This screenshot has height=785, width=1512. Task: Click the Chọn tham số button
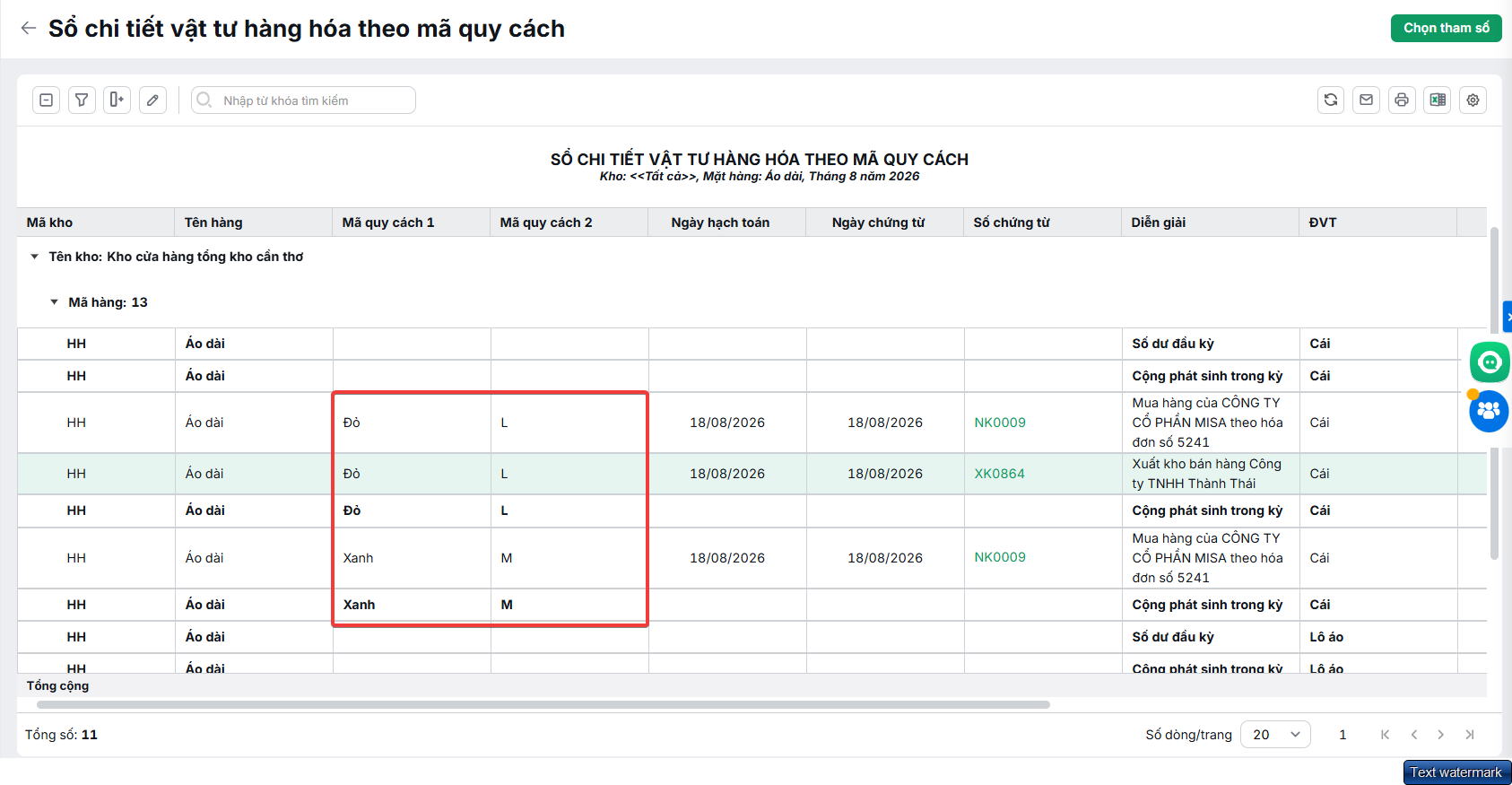[1446, 28]
